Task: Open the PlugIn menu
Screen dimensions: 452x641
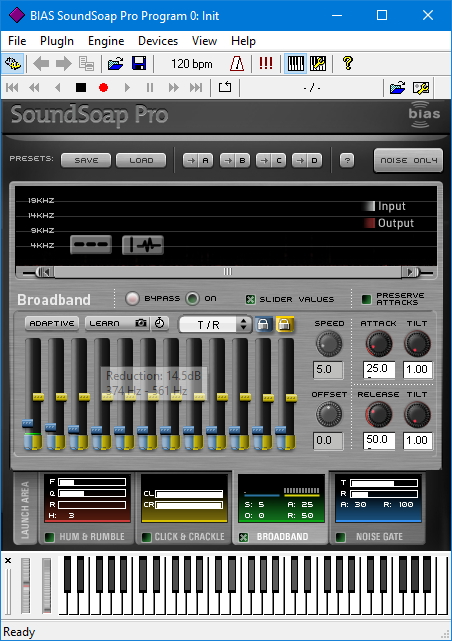Action: [57, 41]
